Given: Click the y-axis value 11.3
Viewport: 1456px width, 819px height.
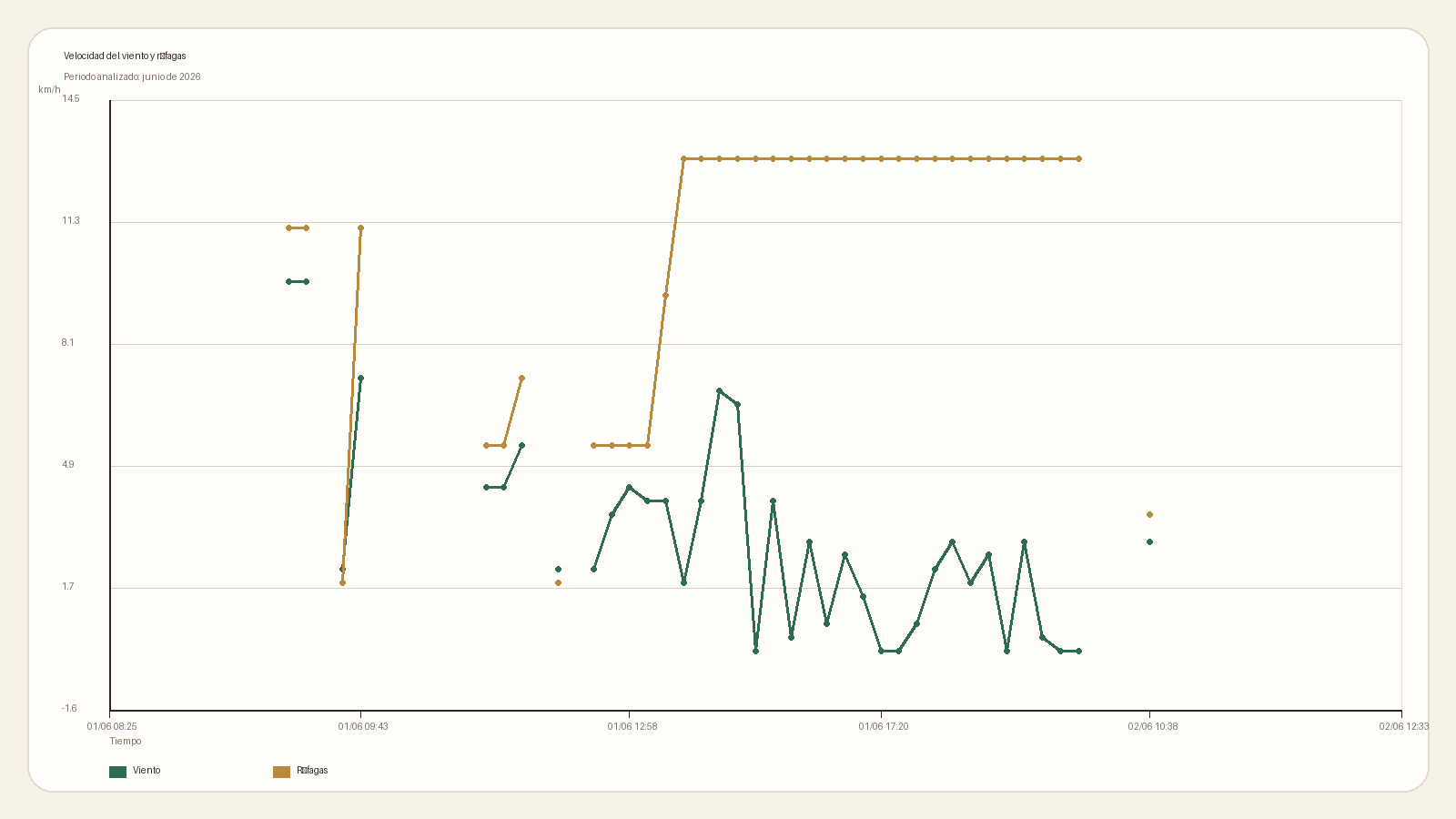Looking at the screenshot, I should [71, 221].
